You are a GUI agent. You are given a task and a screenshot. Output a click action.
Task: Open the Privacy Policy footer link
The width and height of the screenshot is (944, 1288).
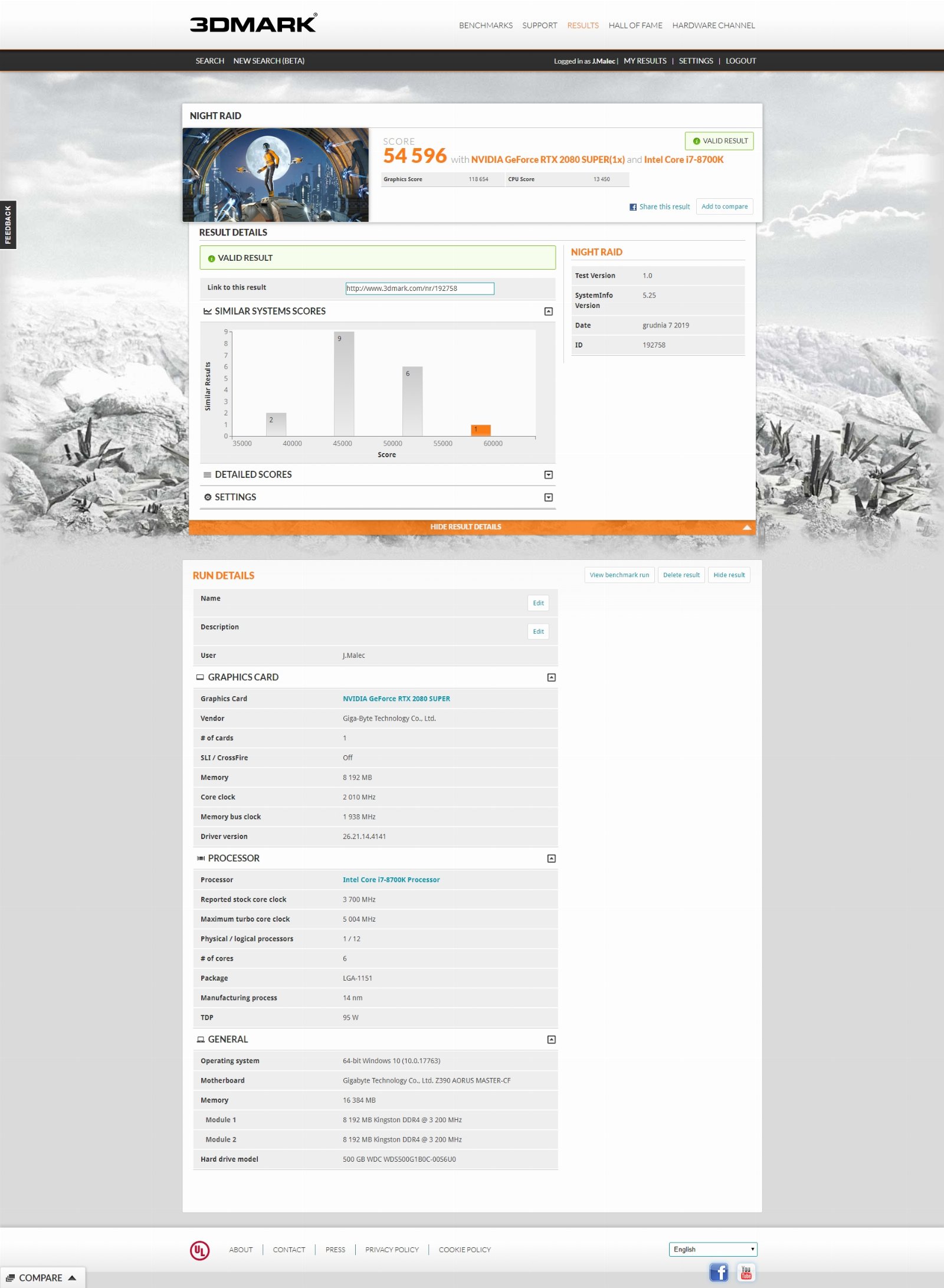pos(392,1250)
